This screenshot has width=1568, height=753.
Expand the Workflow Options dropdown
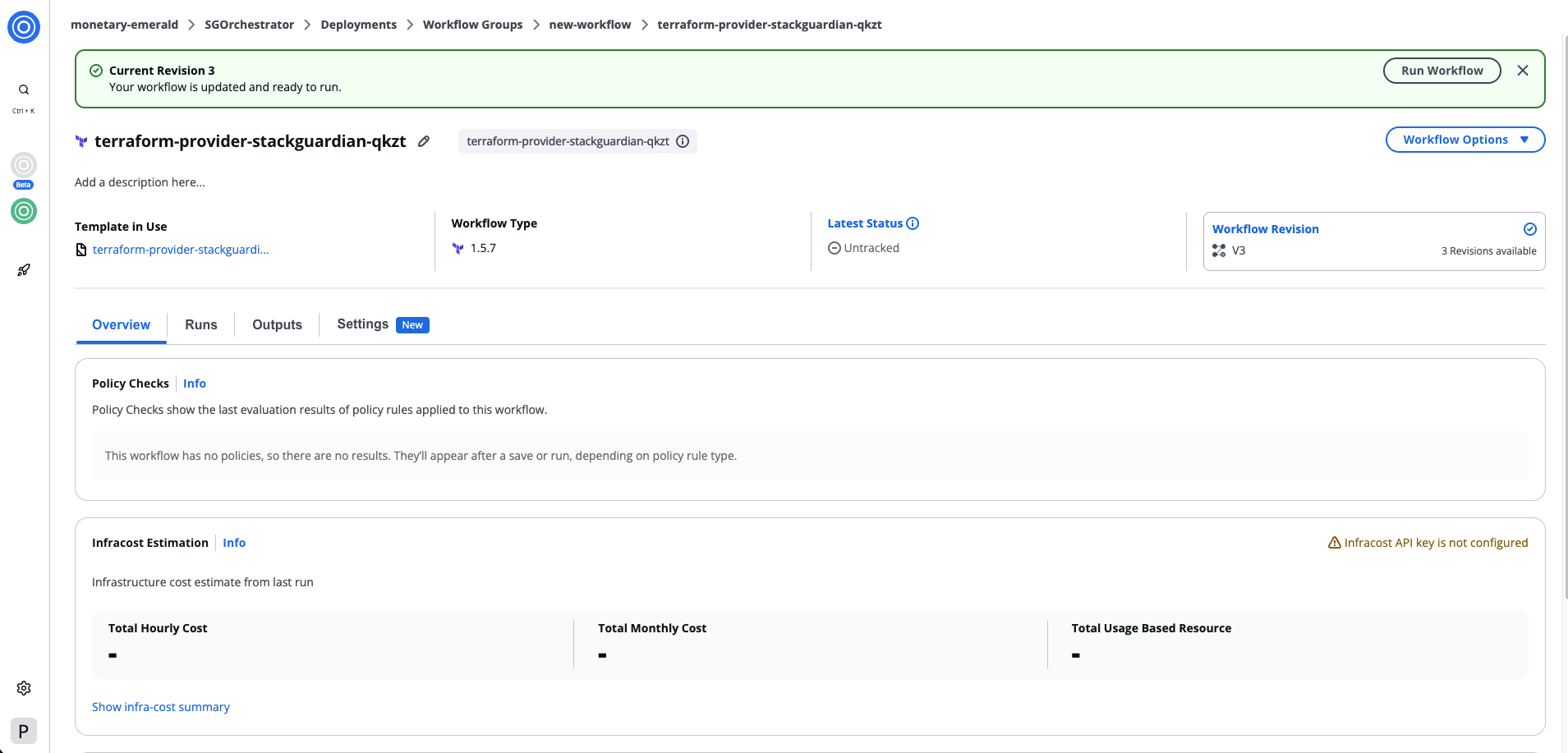click(x=1465, y=140)
